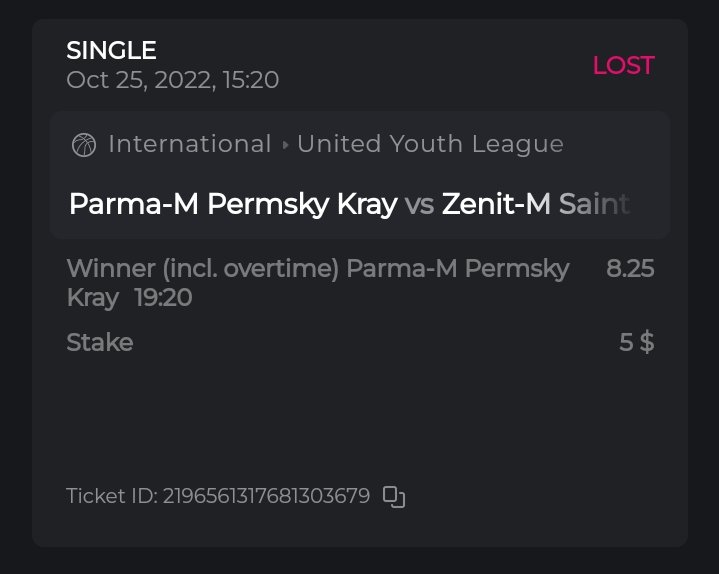Open the International category link
This screenshot has height=574, width=719.
click(x=190, y=145)
